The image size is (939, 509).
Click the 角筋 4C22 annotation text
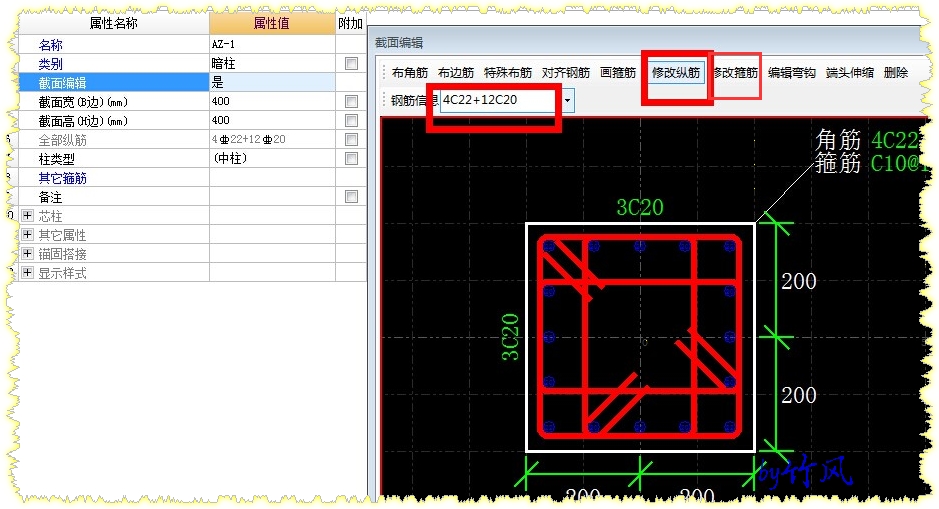pyautogui.click(x=868, y=140)
